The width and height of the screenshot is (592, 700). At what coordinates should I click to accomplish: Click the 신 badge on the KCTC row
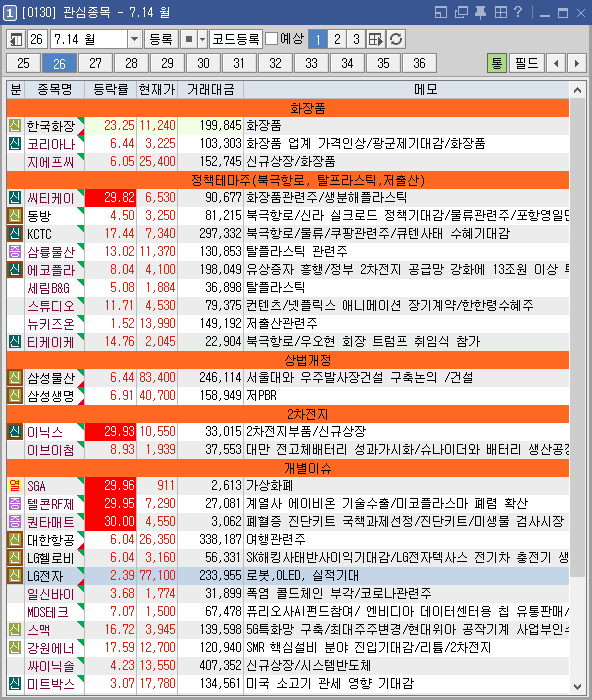point(15,233)
